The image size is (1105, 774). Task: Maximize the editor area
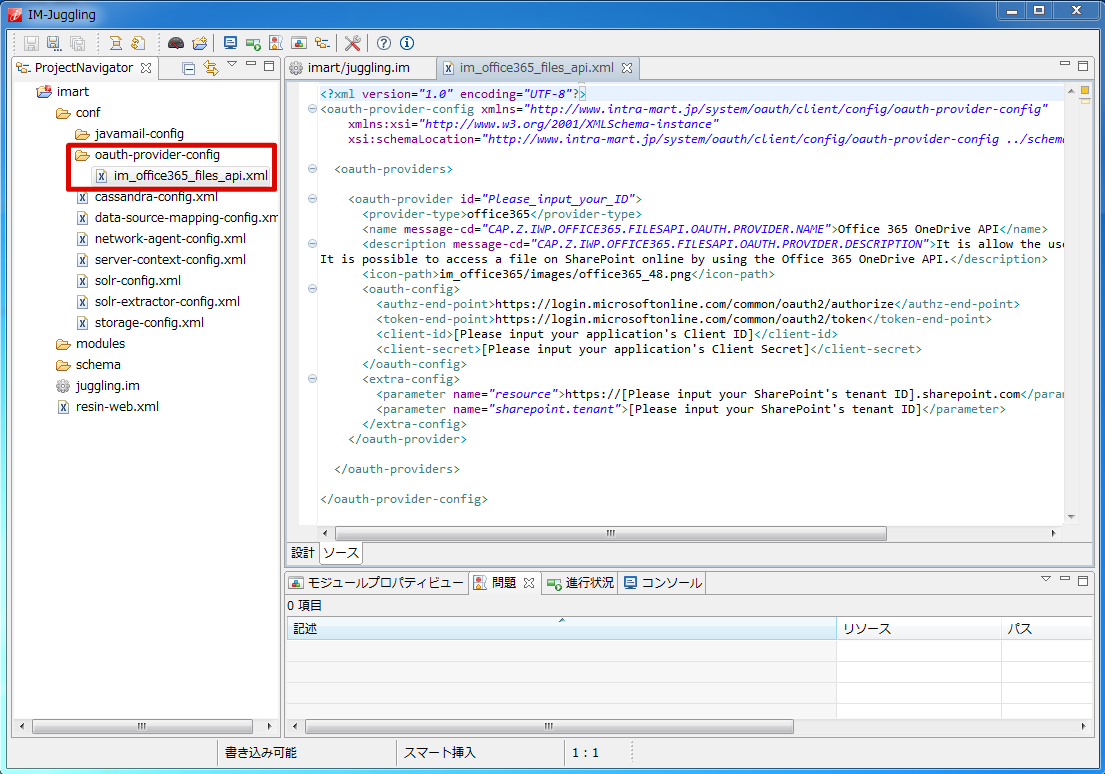coord(1083,66)
